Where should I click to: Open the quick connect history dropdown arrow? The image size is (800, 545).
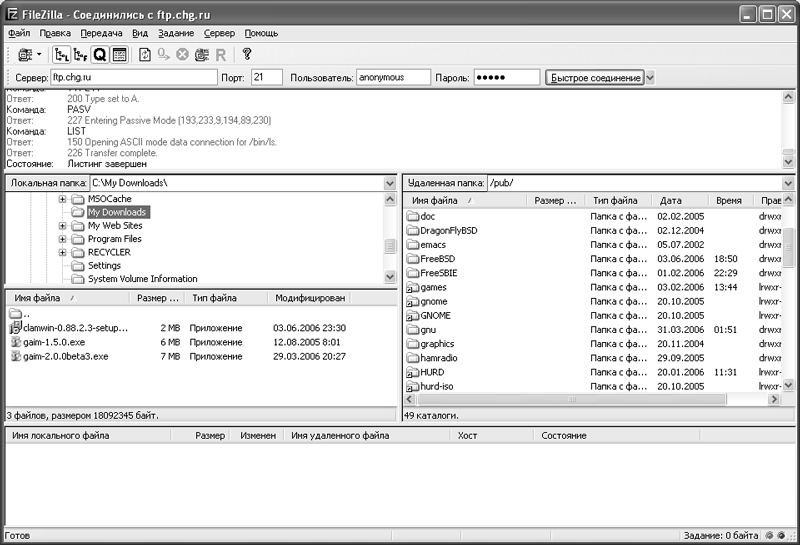(650, 77)
